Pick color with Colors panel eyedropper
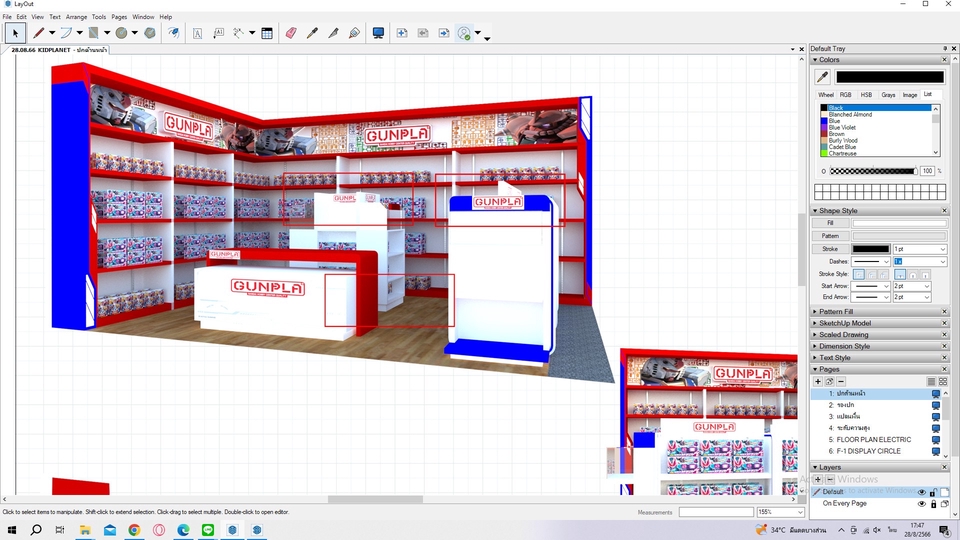This screenshot has height=540, width=960. pyautogui.click(x=822, y=77)
